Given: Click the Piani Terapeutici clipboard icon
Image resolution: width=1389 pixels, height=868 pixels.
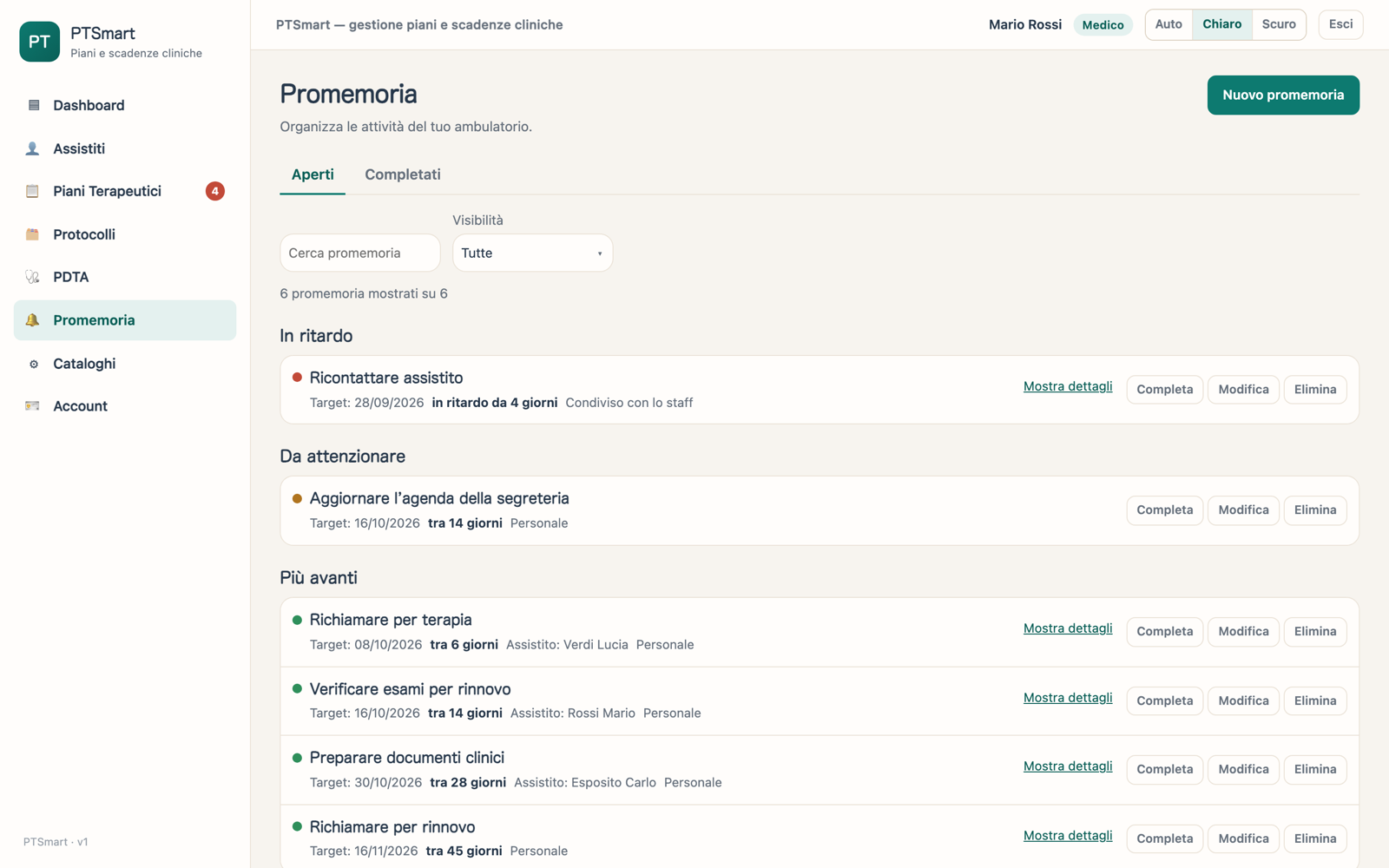Looking at the screenshot, I should coord(33,191).
